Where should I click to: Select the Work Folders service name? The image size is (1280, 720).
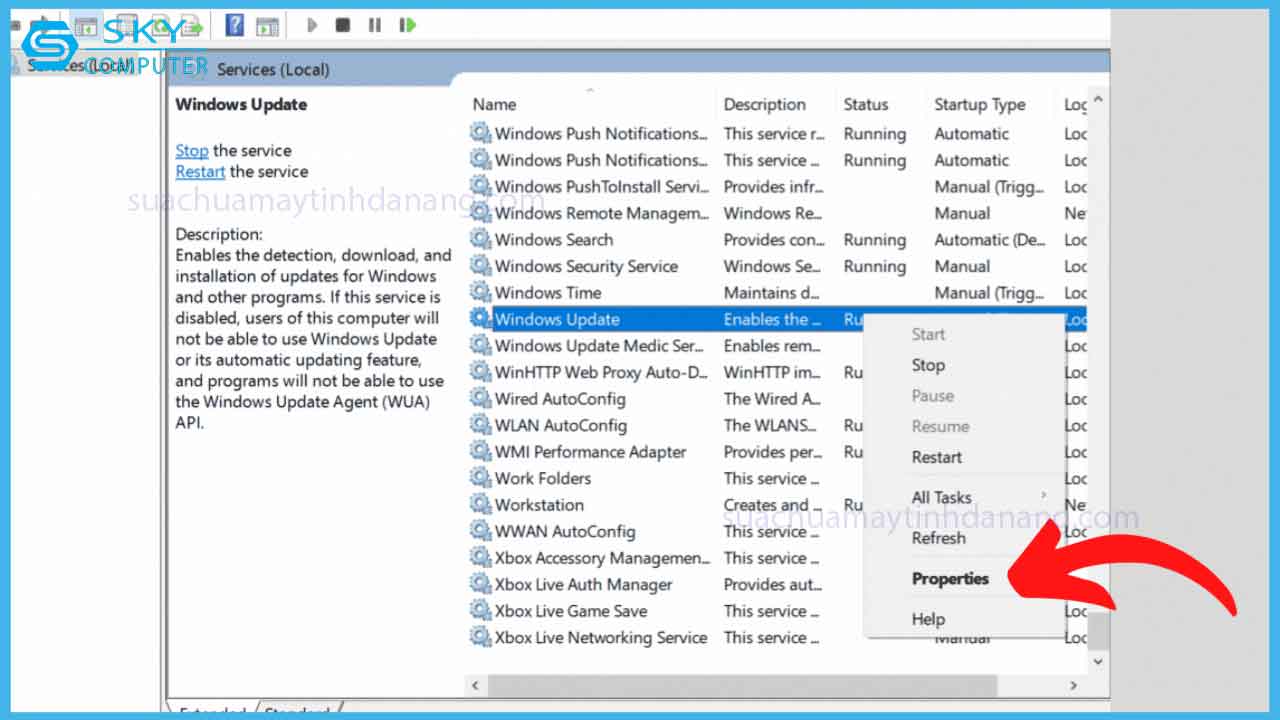543,478
